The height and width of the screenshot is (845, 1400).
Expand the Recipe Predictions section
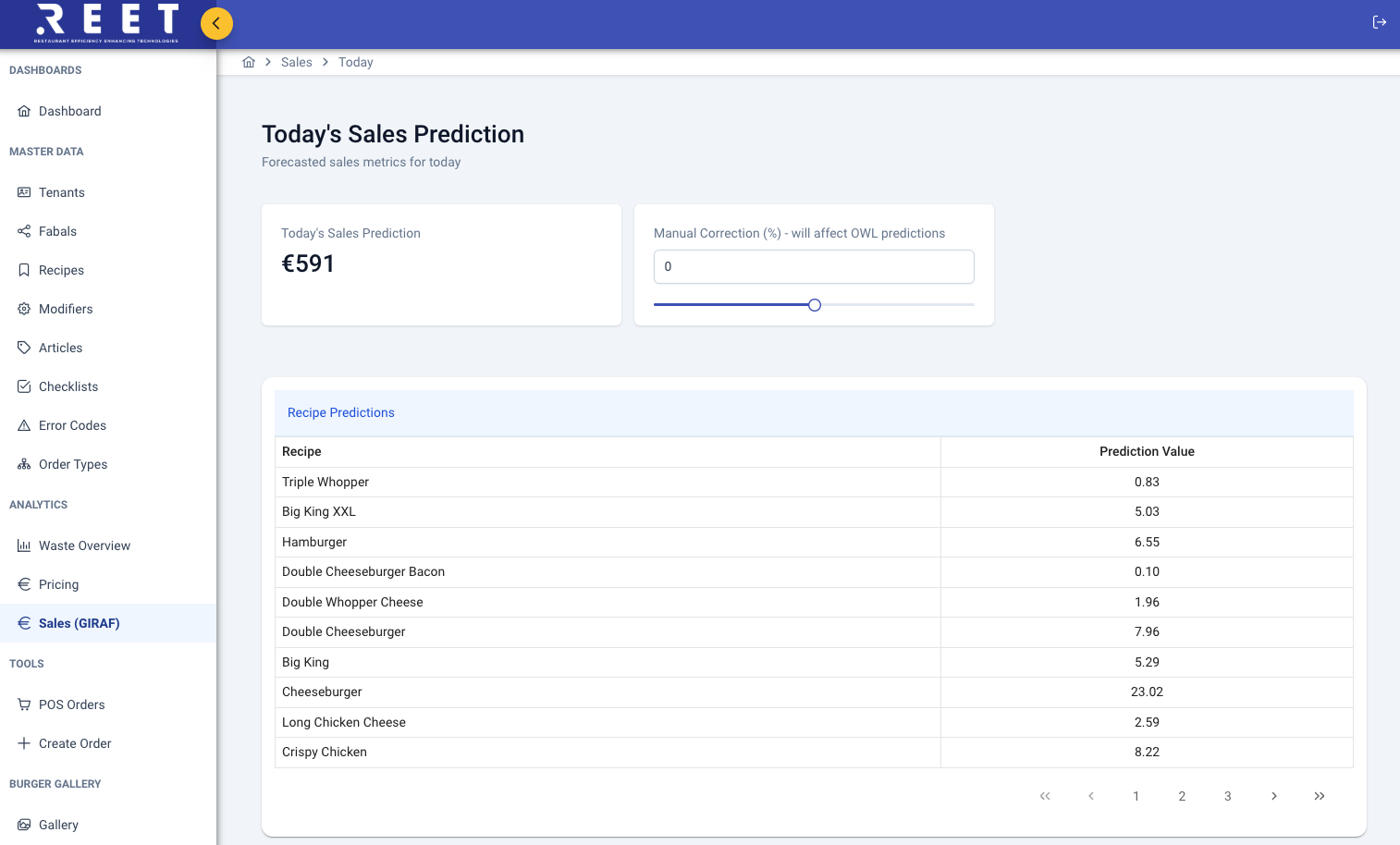coord(340,412)
